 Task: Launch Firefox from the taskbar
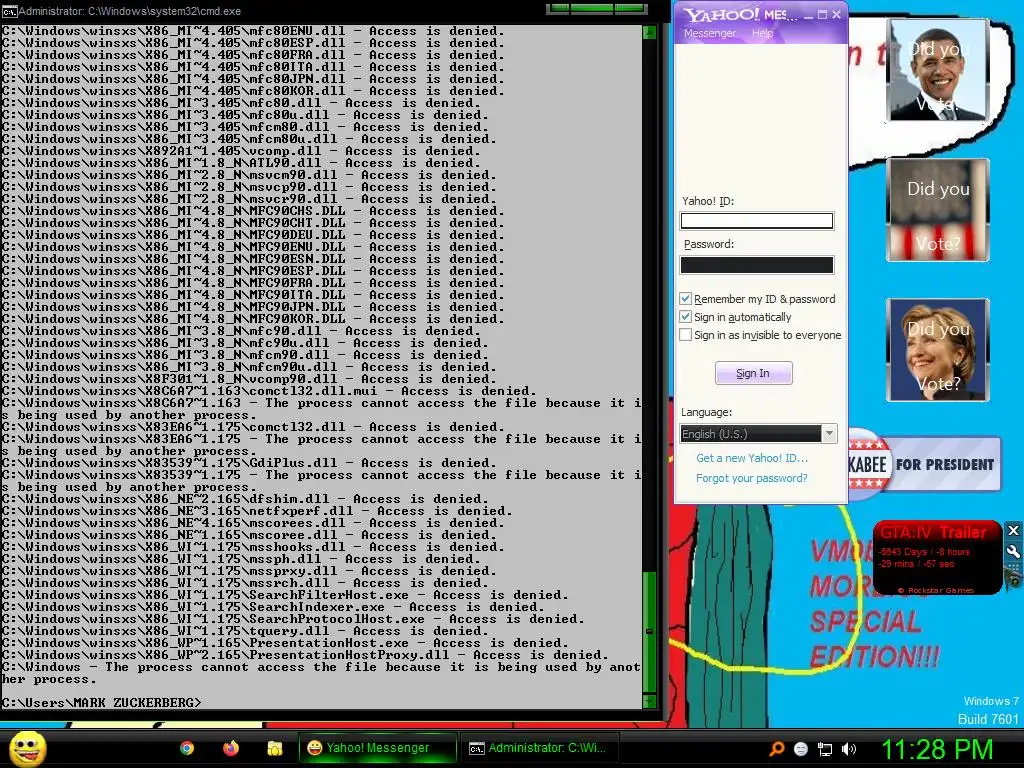coord(231,748)
